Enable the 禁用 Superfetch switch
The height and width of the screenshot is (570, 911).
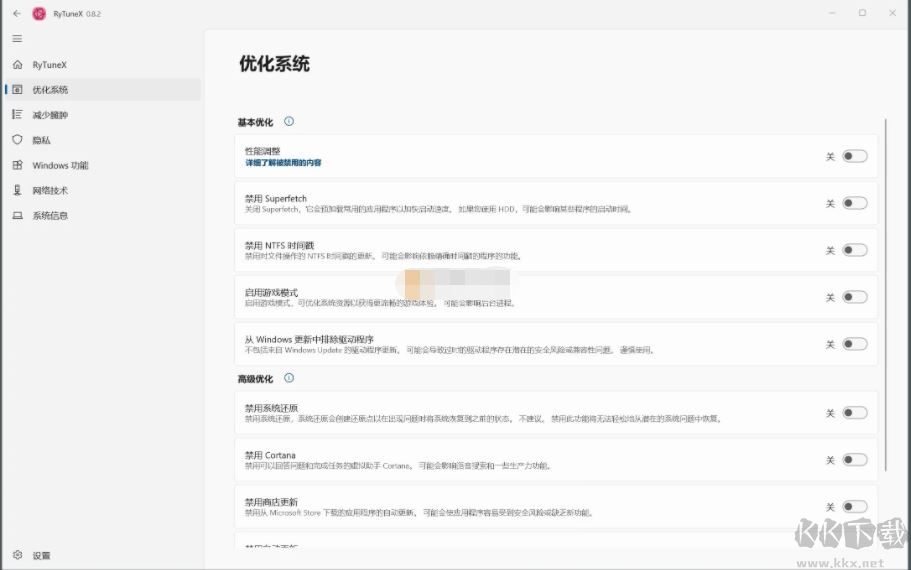click(x=855, y=203)
